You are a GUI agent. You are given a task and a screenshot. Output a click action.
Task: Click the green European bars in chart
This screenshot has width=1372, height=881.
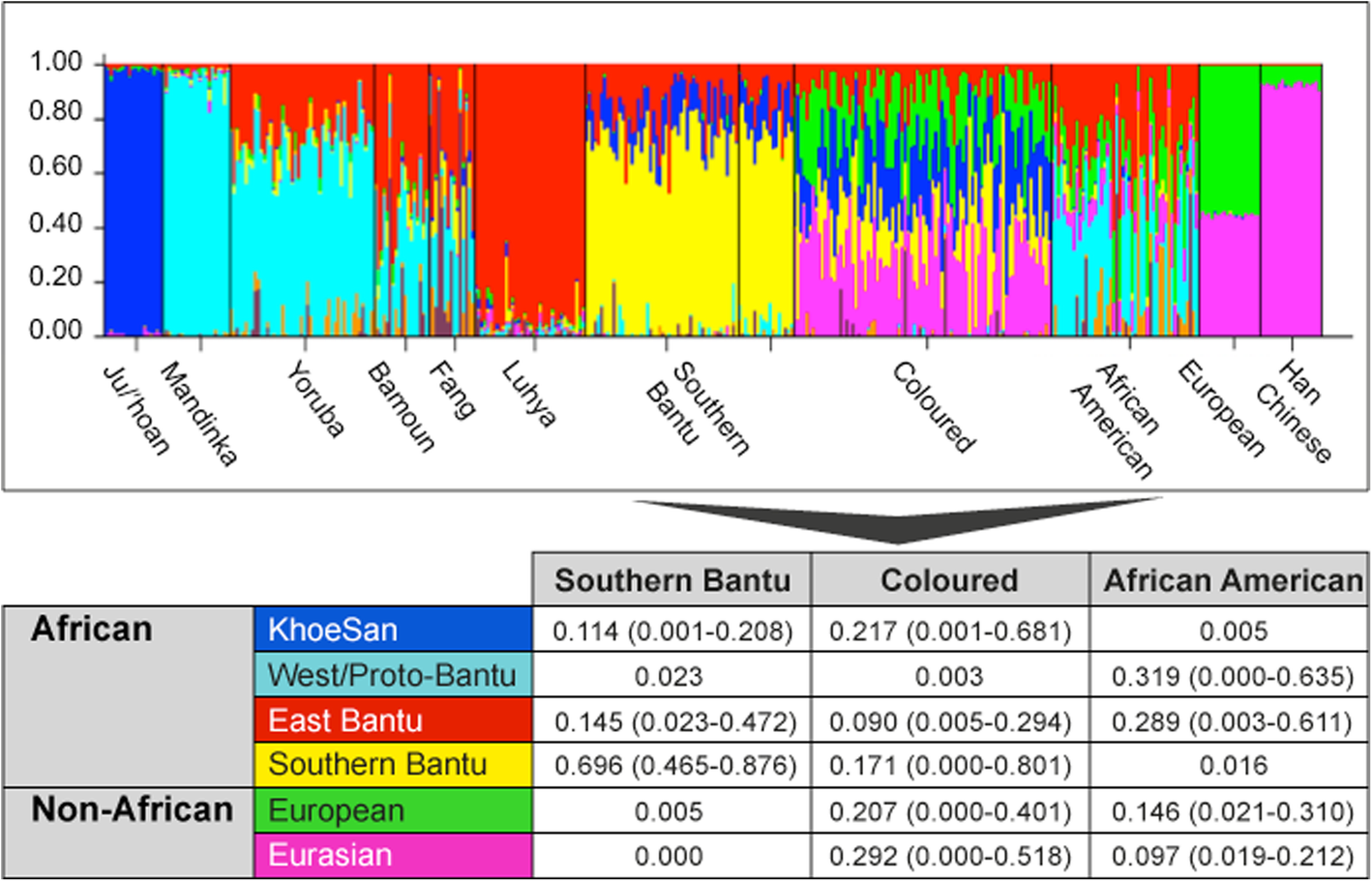point(1230,138)
